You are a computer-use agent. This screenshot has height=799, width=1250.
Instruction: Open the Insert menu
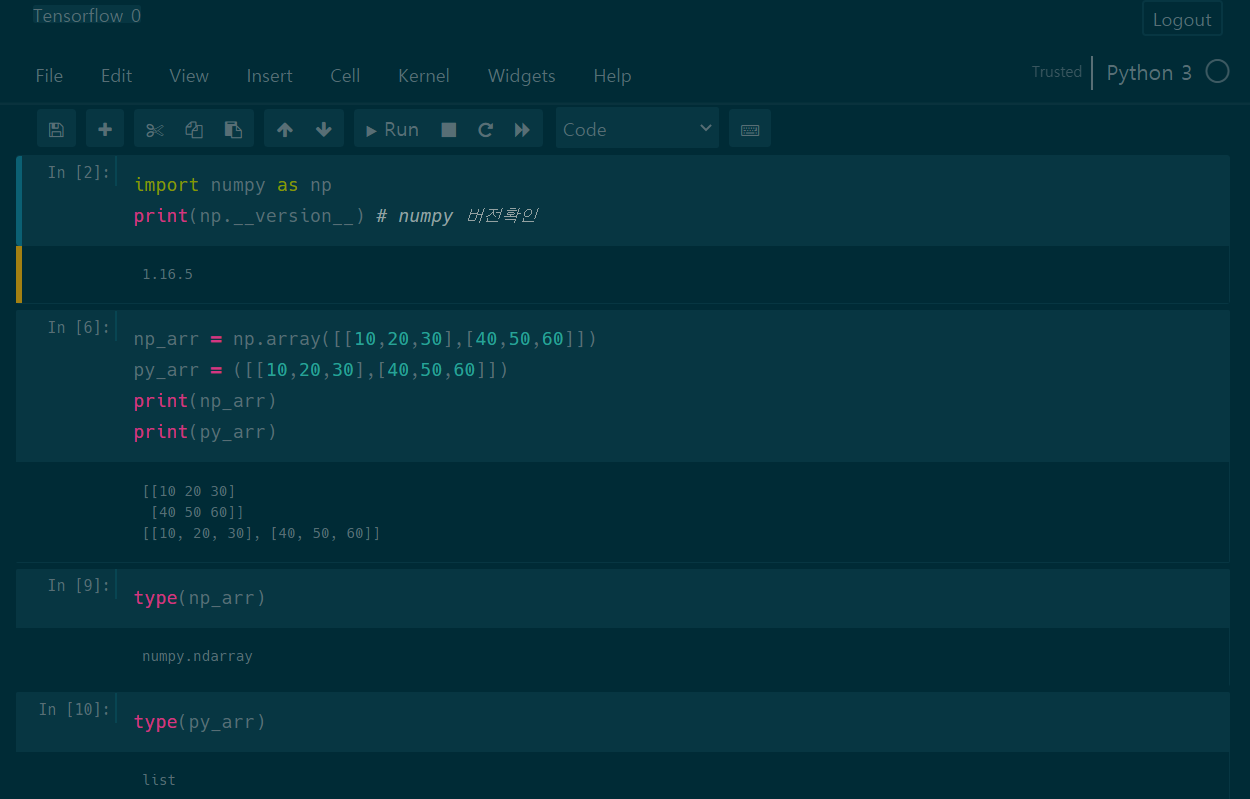pos(270,76)
